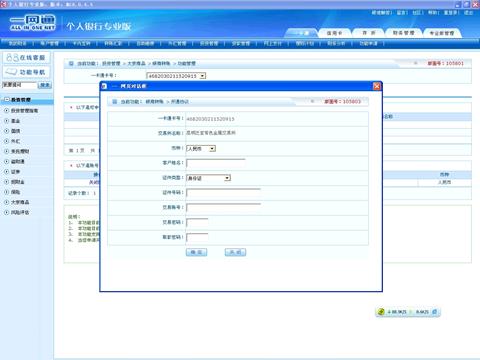Open the 帮助 link in header
Viewport: 480px width, 360px height.
click(x=432, y=13)
